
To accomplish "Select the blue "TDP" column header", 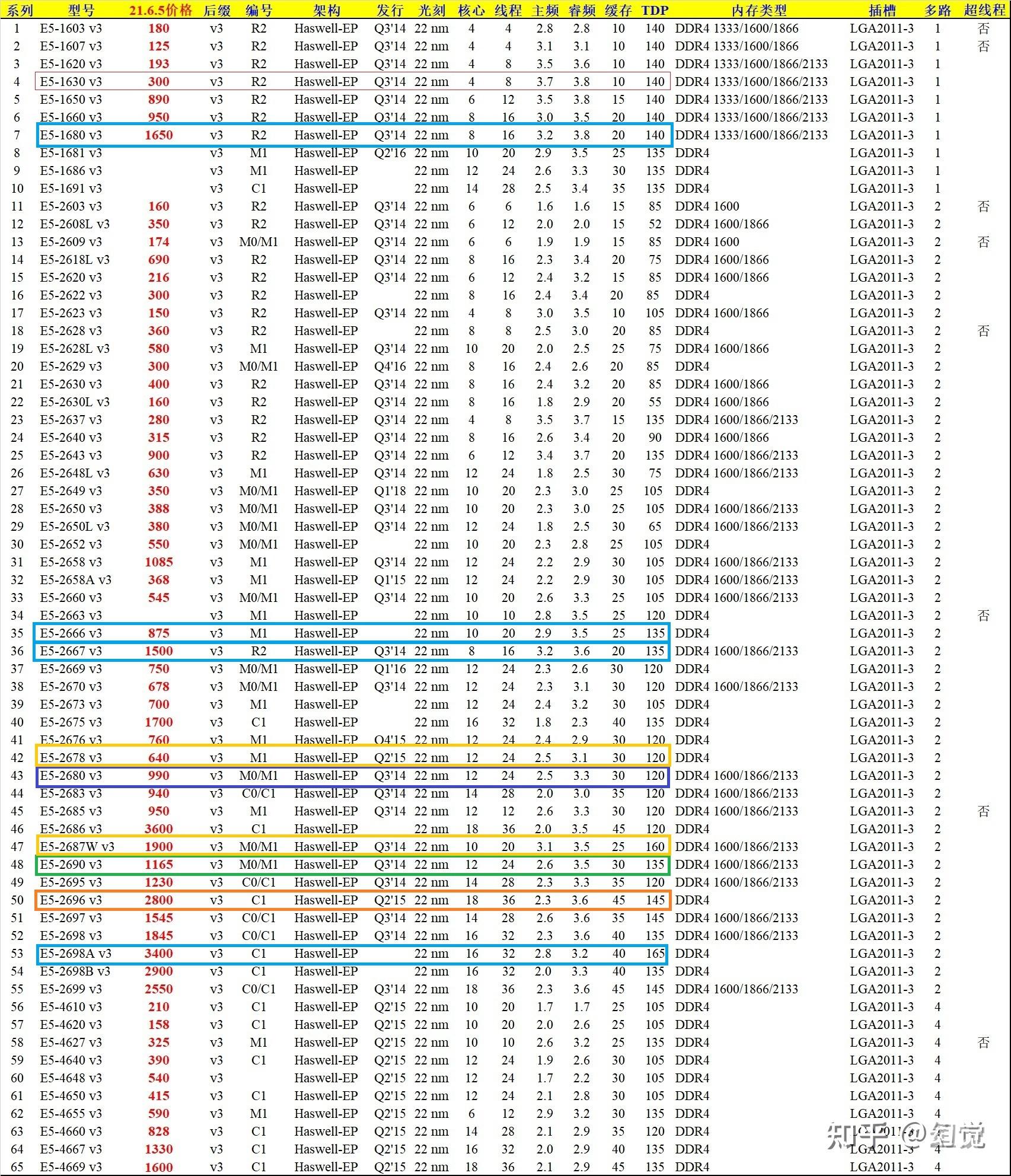I will (x=655, y=10).
